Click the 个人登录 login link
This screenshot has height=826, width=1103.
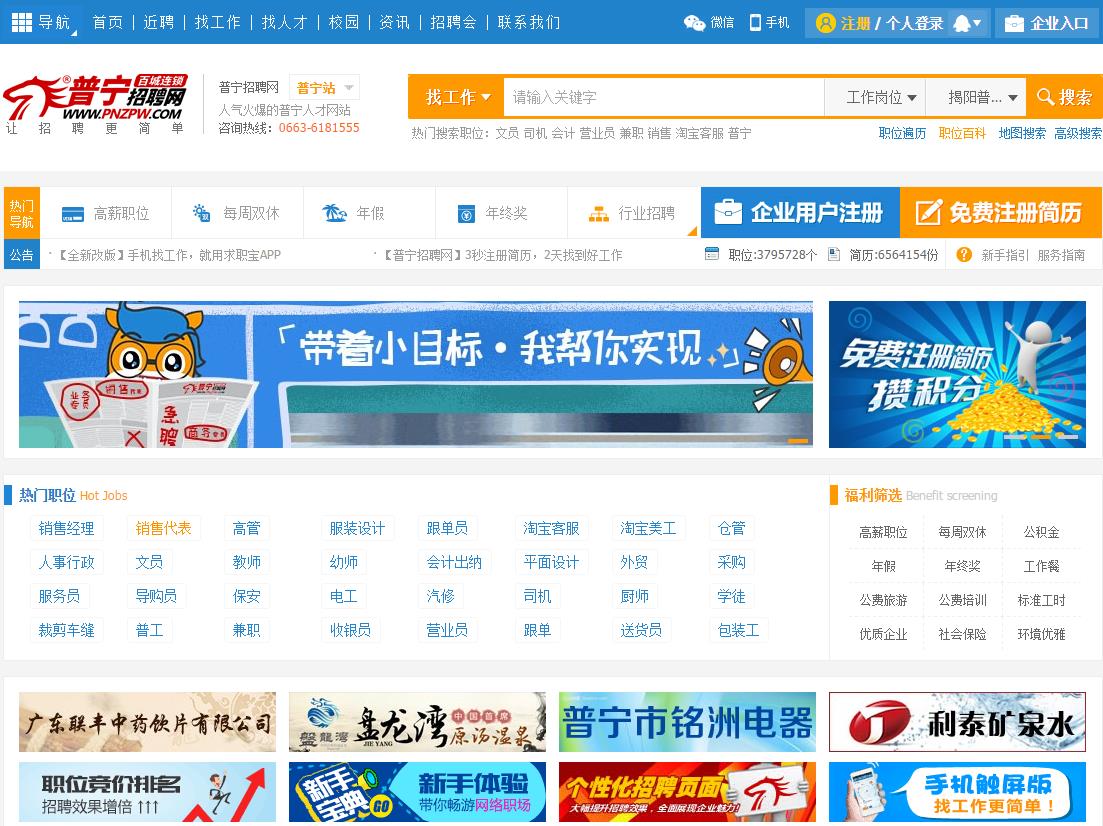(914, 23)
